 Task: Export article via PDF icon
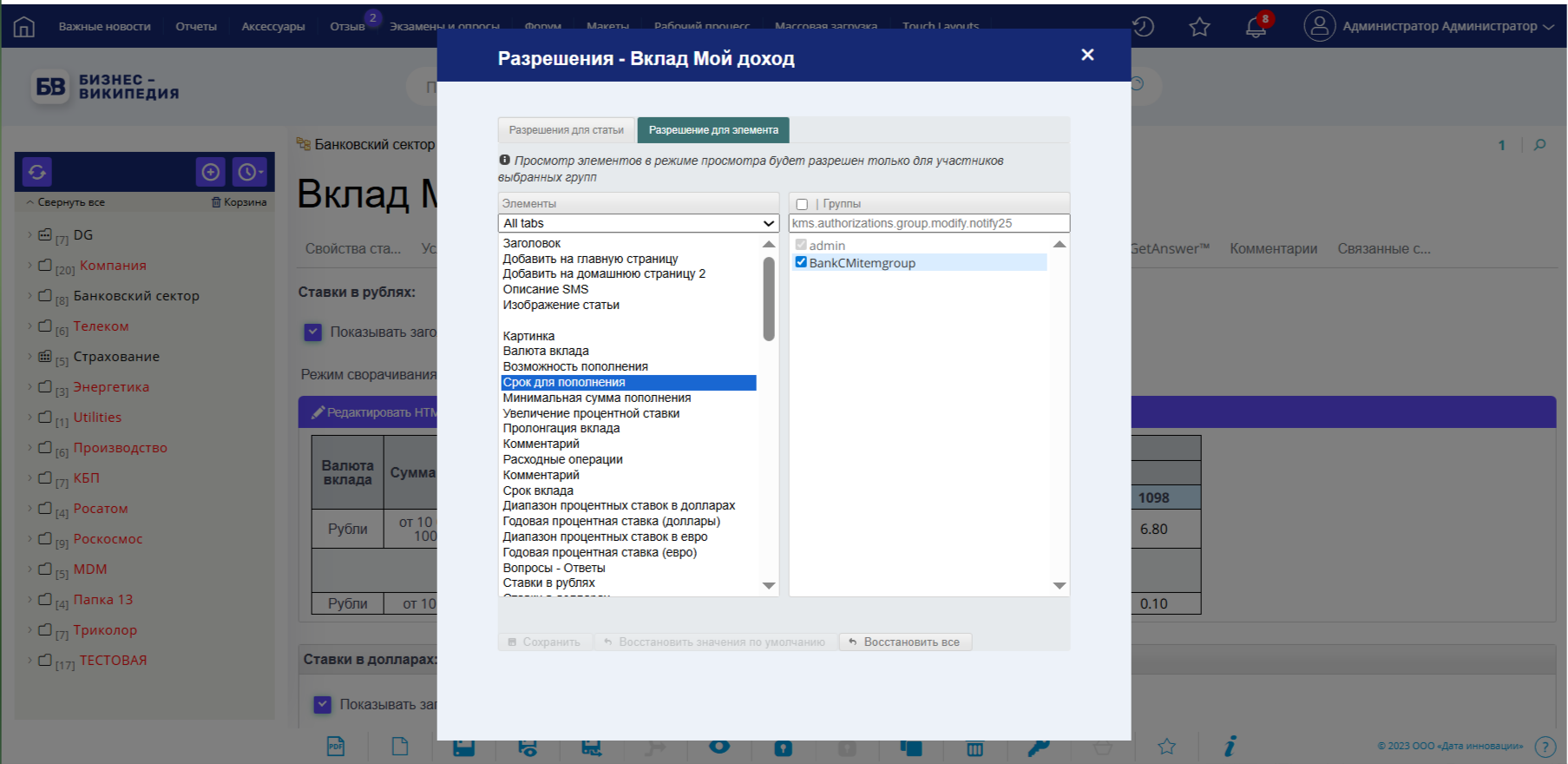point(336,746)
